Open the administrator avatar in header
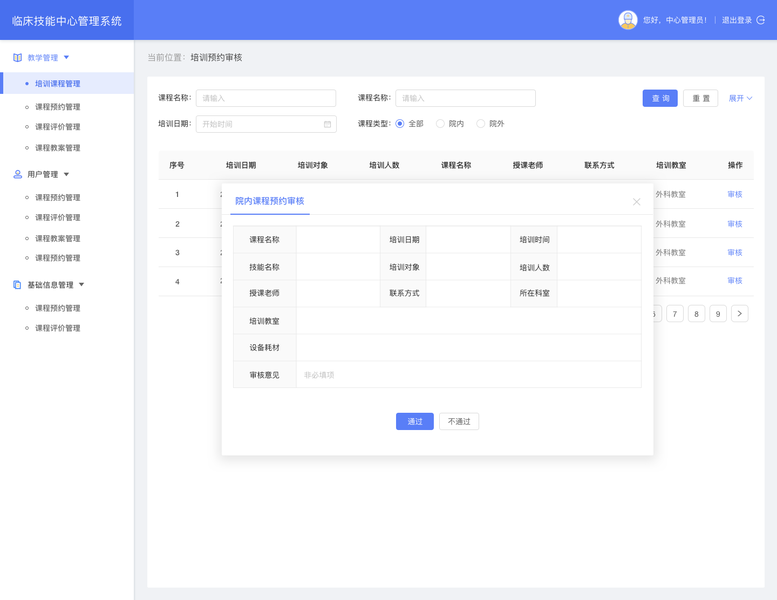The width and height of the screenshot is (777, 600). (x=628, y=20)
